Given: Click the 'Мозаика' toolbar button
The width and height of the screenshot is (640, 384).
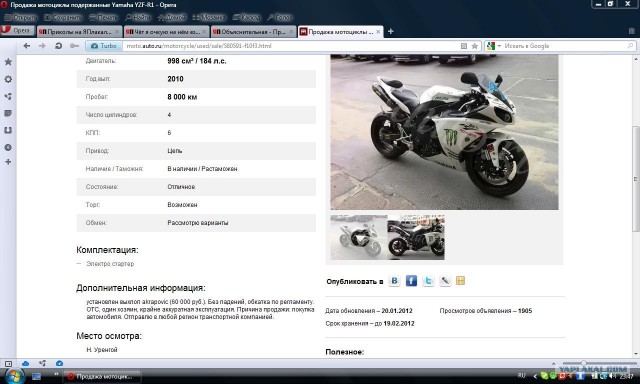Looking at the screenshot, I should point(209,18).
